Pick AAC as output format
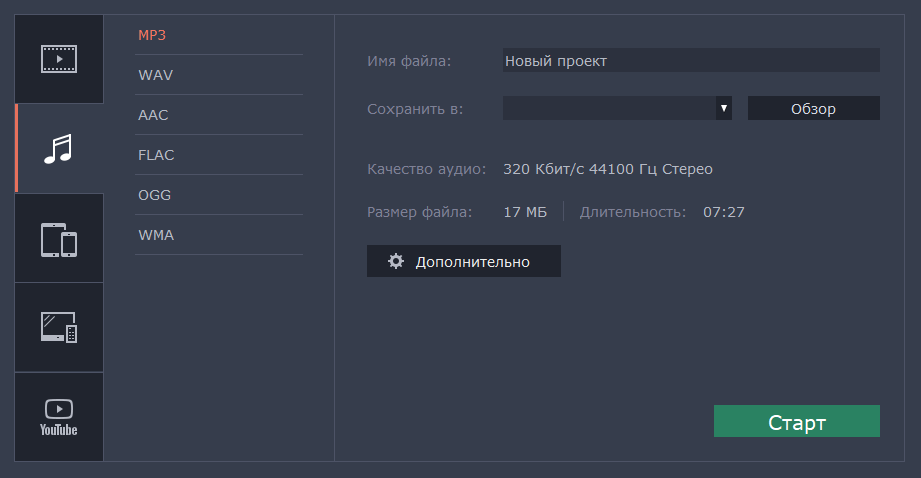Image resolution: width=921 pixels, height=478 pixels. [x=153, y=115]
